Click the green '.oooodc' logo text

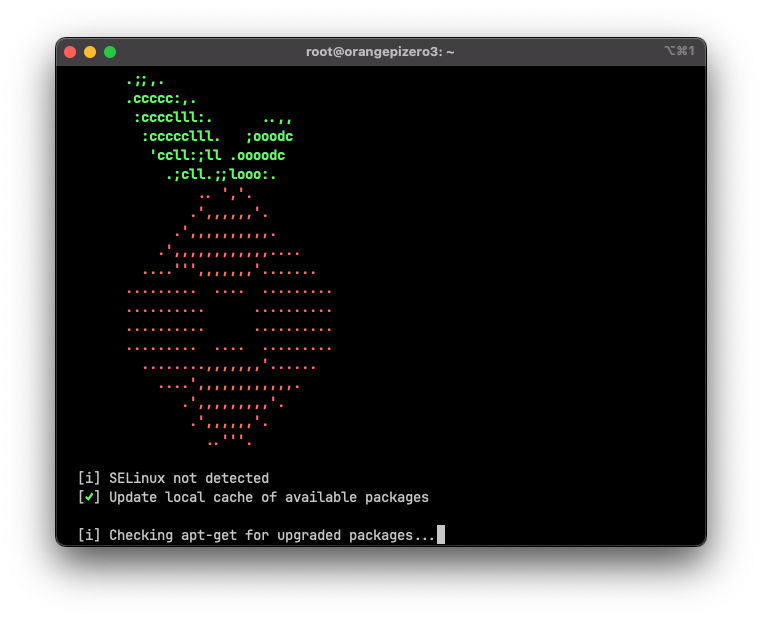(257, 156)
